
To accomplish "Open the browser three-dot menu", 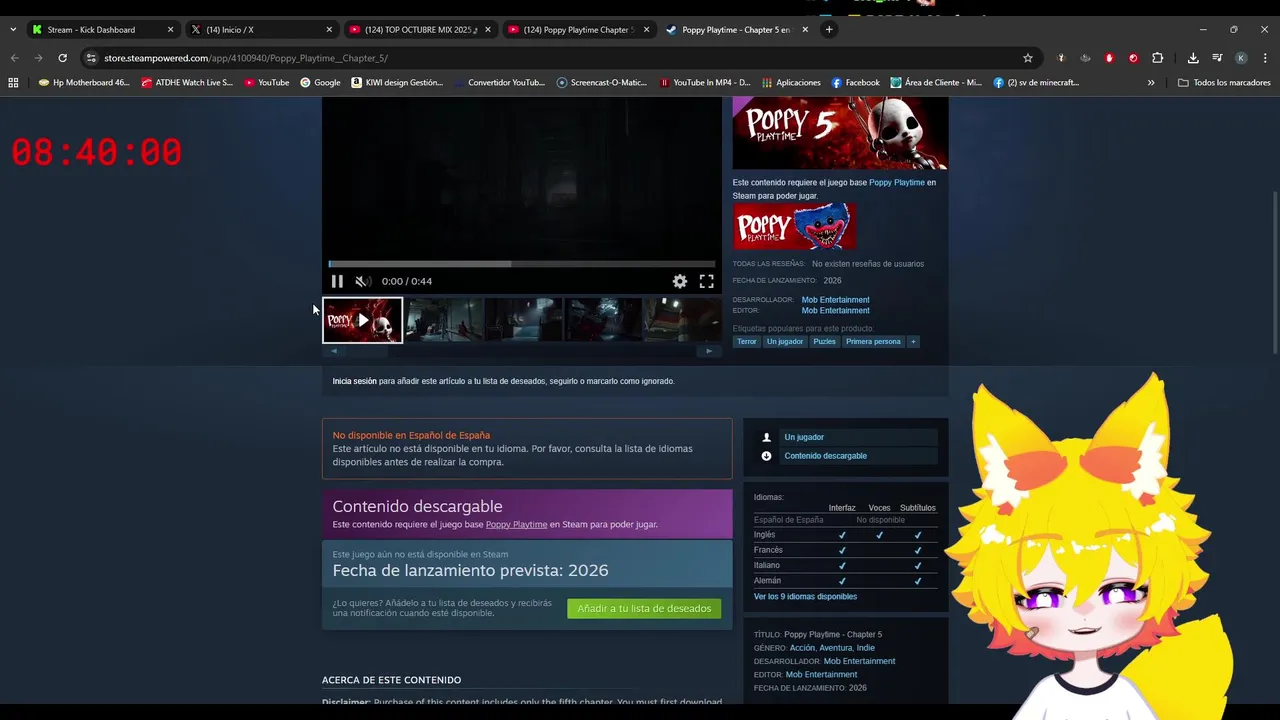I will pyautogui.click(x=1264, y=58).
